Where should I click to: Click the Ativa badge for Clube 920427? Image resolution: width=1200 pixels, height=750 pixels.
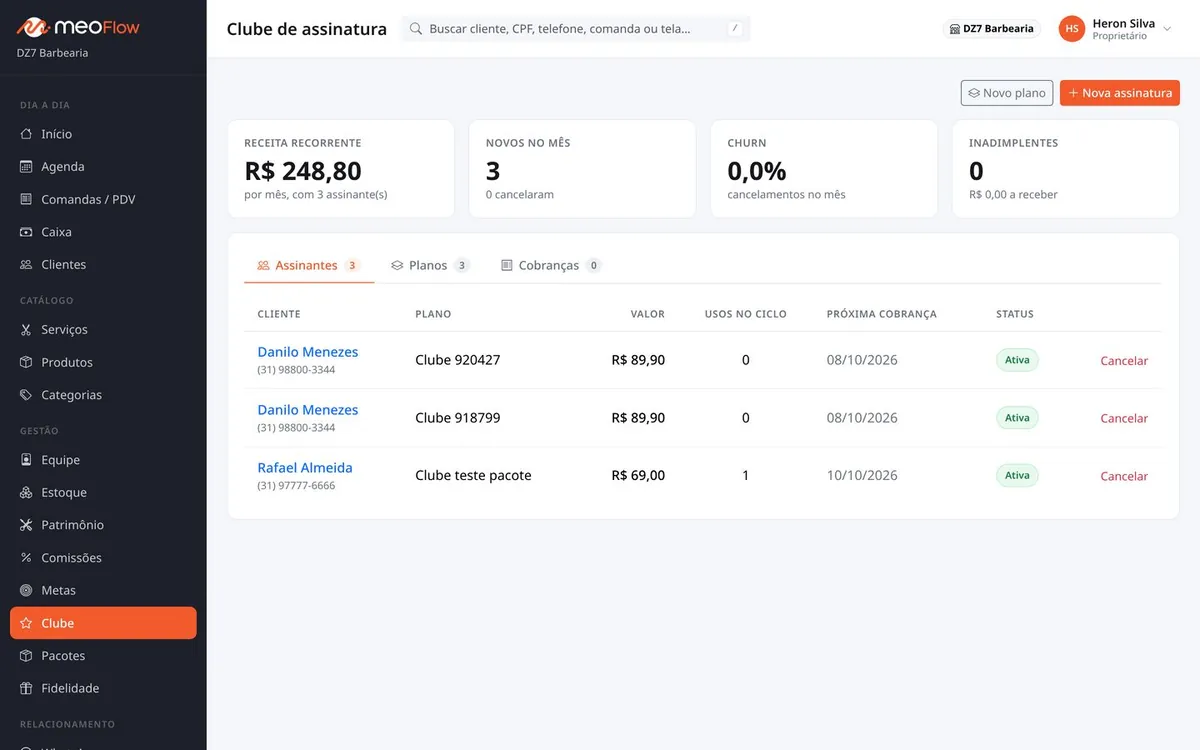point(1017,360)
